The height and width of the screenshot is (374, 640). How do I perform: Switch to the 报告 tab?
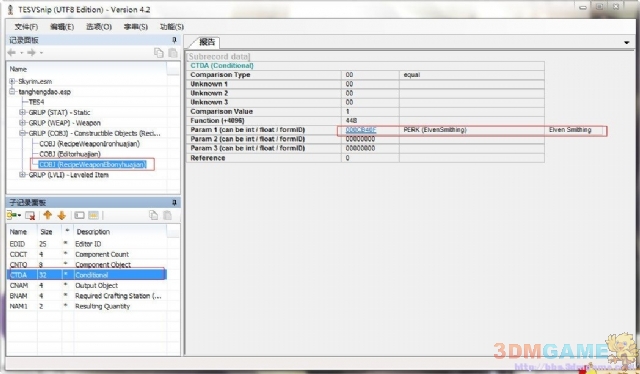(x=206, y=42)
